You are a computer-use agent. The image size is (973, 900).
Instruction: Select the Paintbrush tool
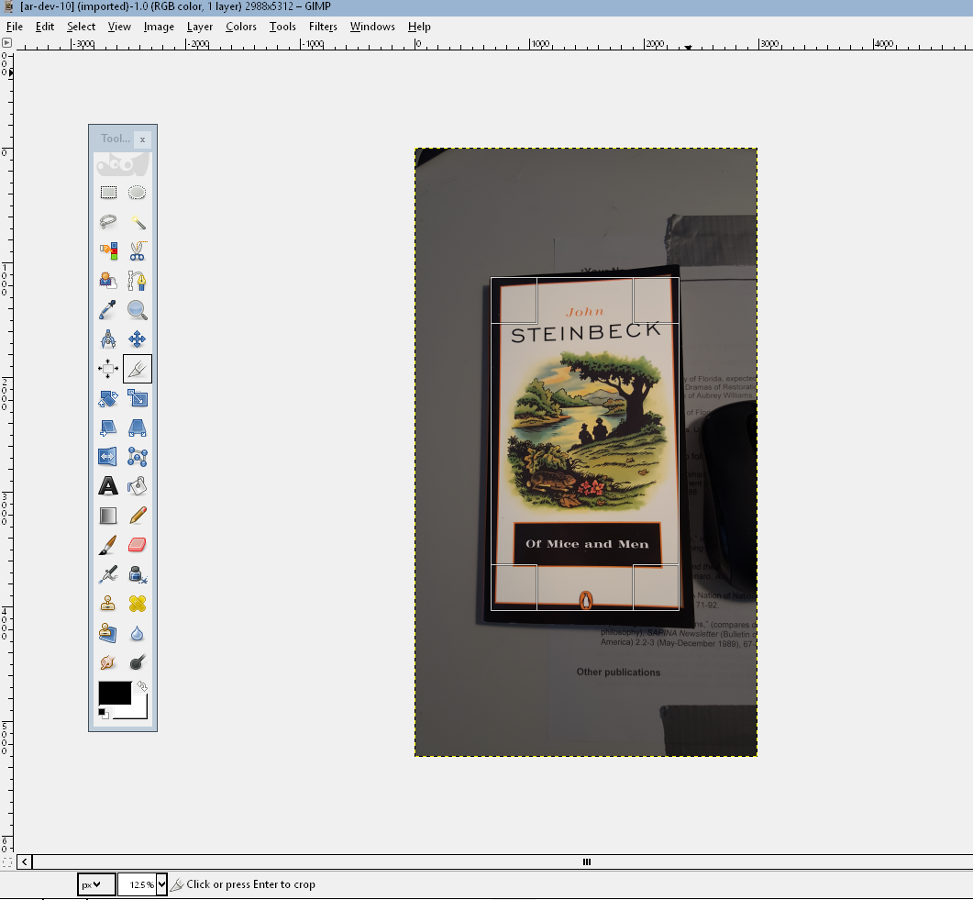107,544
